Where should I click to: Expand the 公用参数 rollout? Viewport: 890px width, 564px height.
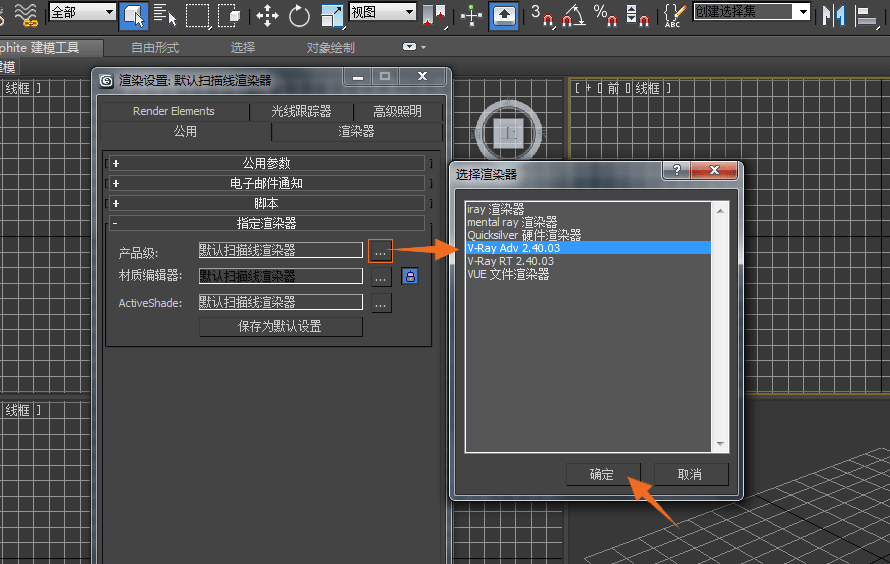266,163
